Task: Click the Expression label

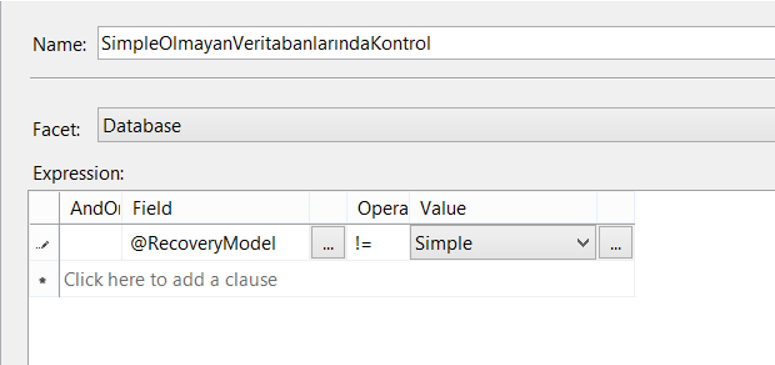Action: [x=79, y=174]
